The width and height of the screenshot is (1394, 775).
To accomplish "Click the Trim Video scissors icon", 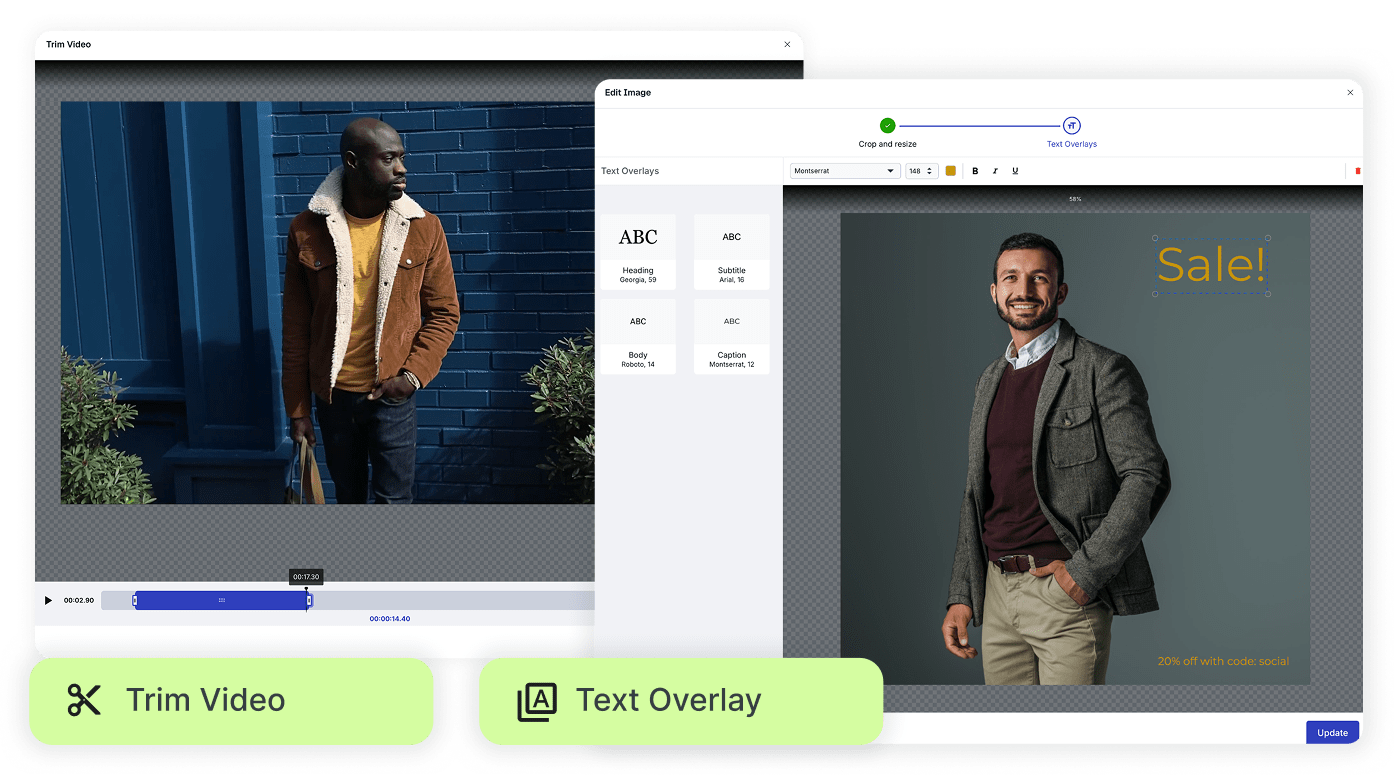I will (x=85, y=701).
